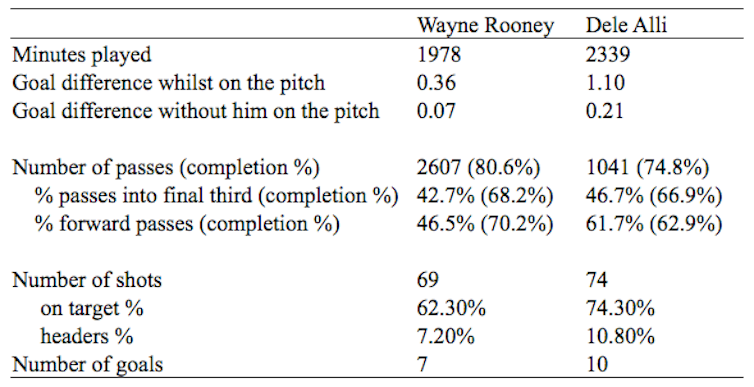The width and height of the screenshot is (754, 387).
Task: Select the Dele Alli column header
Action: [x=626, y=25]
